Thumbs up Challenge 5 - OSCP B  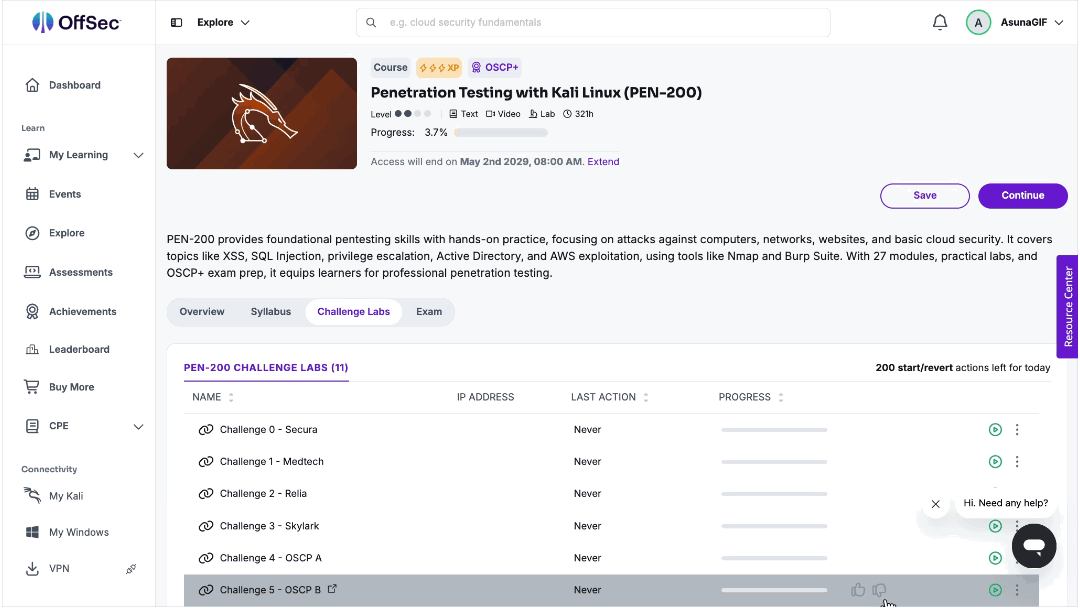pyautogui.click(x=858, y=590)
